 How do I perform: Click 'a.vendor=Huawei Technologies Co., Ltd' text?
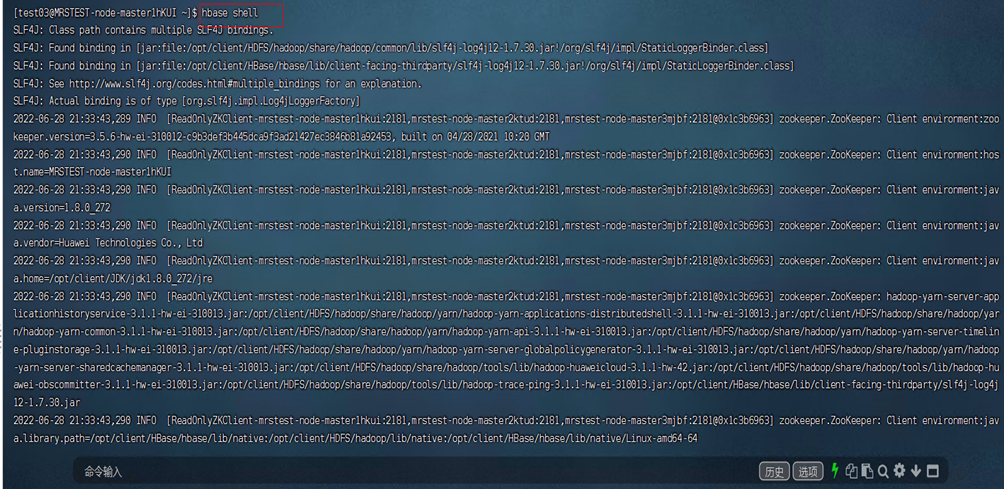click(108, 243)
